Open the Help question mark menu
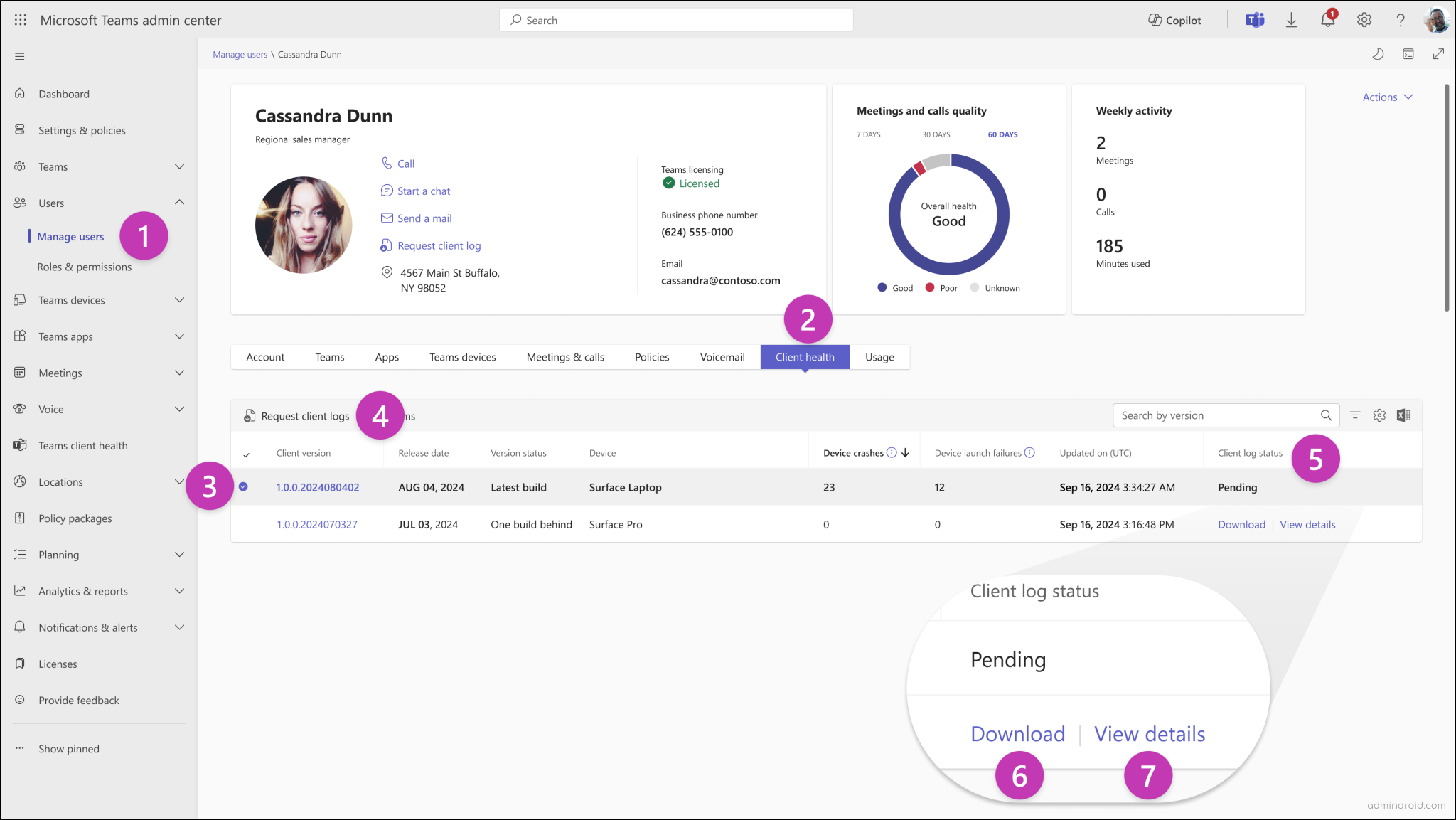 pyautogui.click(x=1400, y=19)
